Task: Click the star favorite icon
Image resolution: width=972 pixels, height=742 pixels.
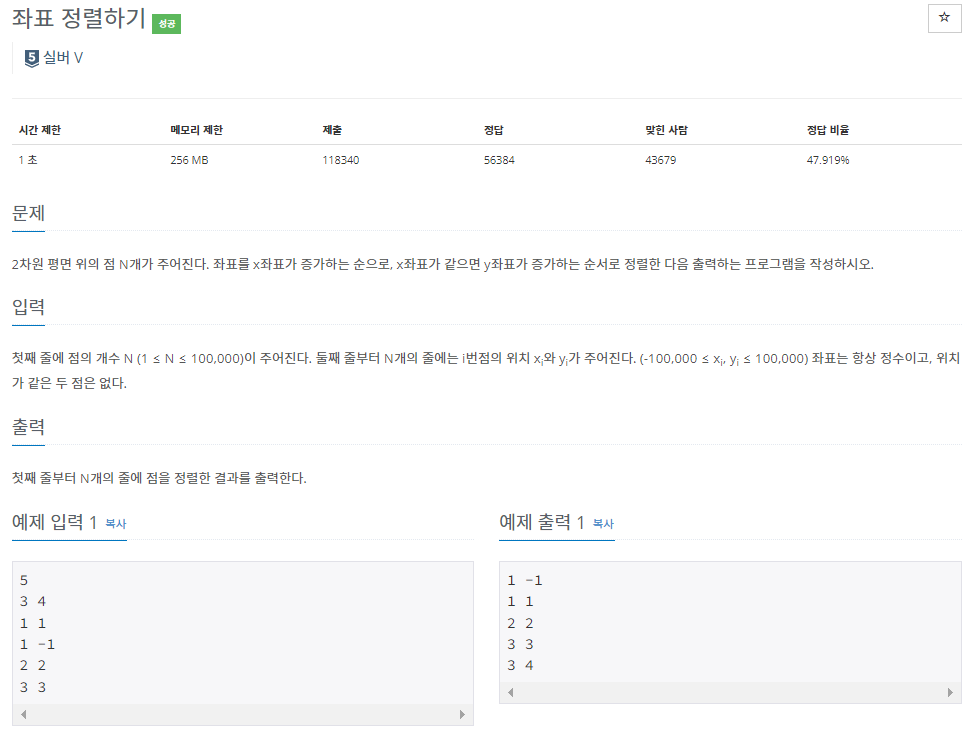Action: point(944,17)
